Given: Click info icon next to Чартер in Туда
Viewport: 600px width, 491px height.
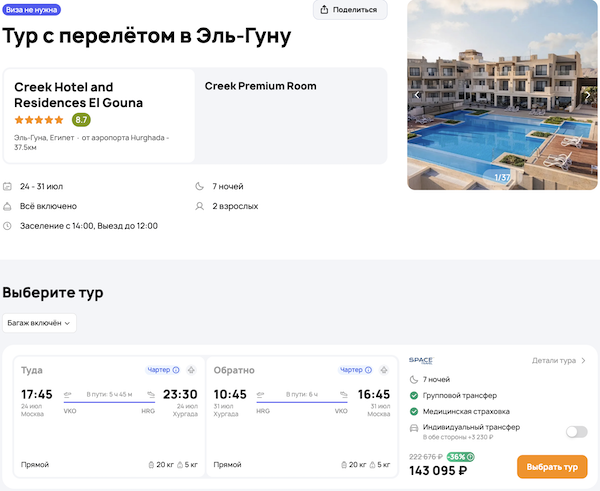Looking at the screenshot, I should point(176,370).
